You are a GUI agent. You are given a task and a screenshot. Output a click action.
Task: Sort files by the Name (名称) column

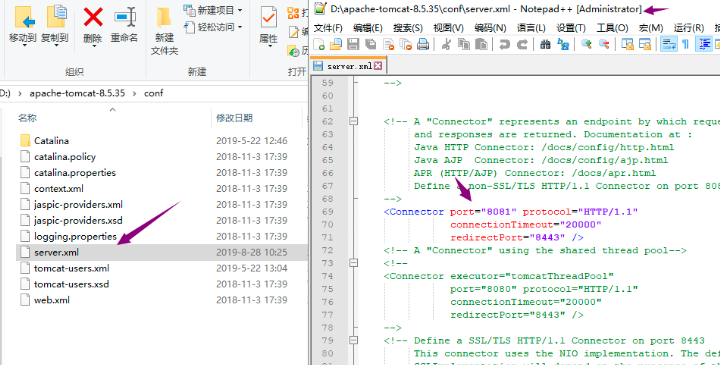[x=27, y=118]
